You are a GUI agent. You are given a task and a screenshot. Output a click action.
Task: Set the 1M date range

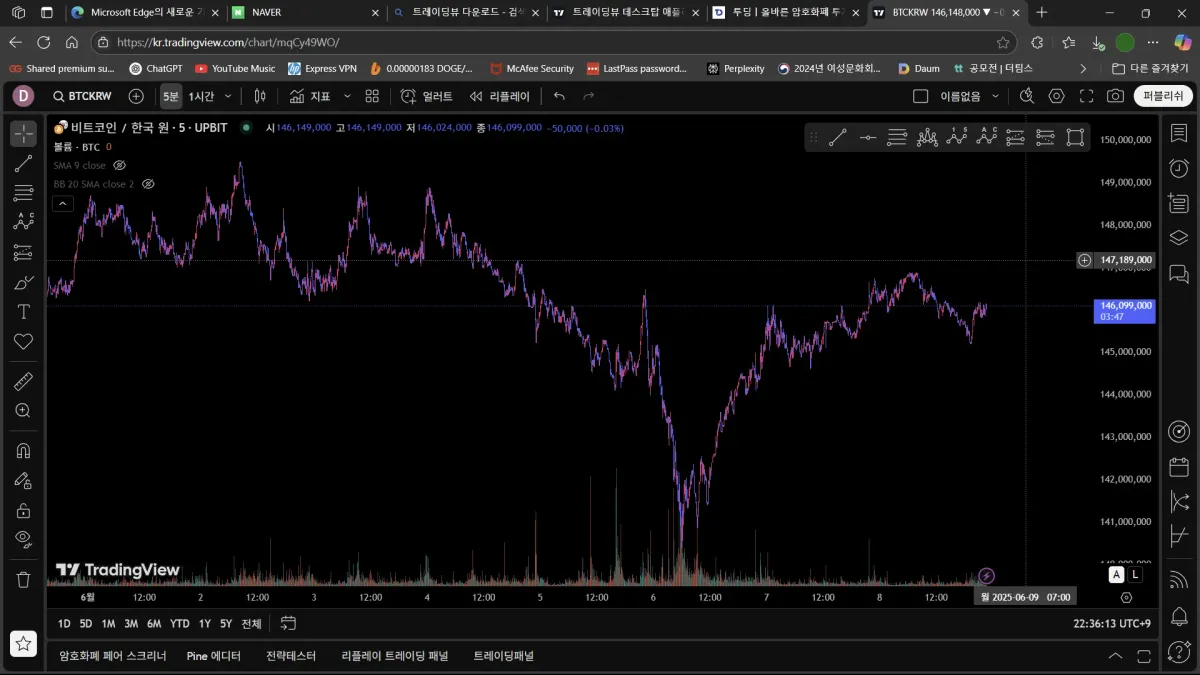tap(108, 623)
